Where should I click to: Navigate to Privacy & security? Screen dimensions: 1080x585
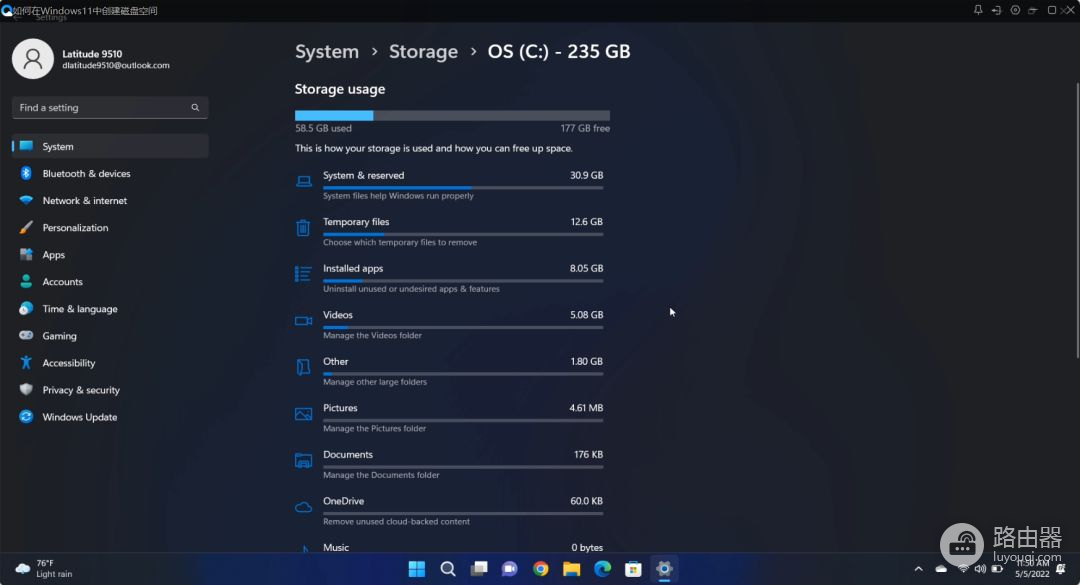(x=80, y=390)
